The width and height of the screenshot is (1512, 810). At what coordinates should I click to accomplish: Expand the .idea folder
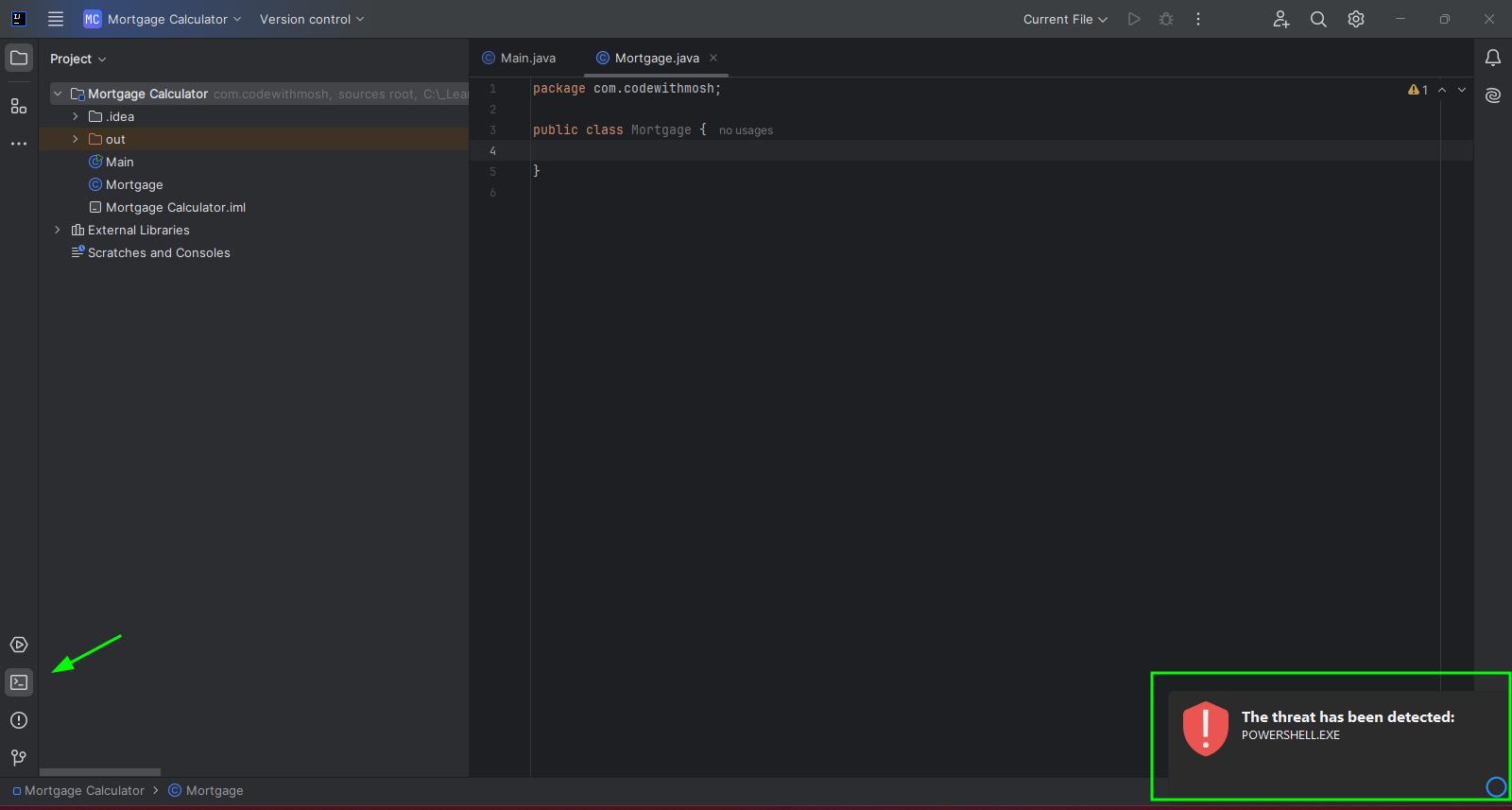(x=76, y=116)
